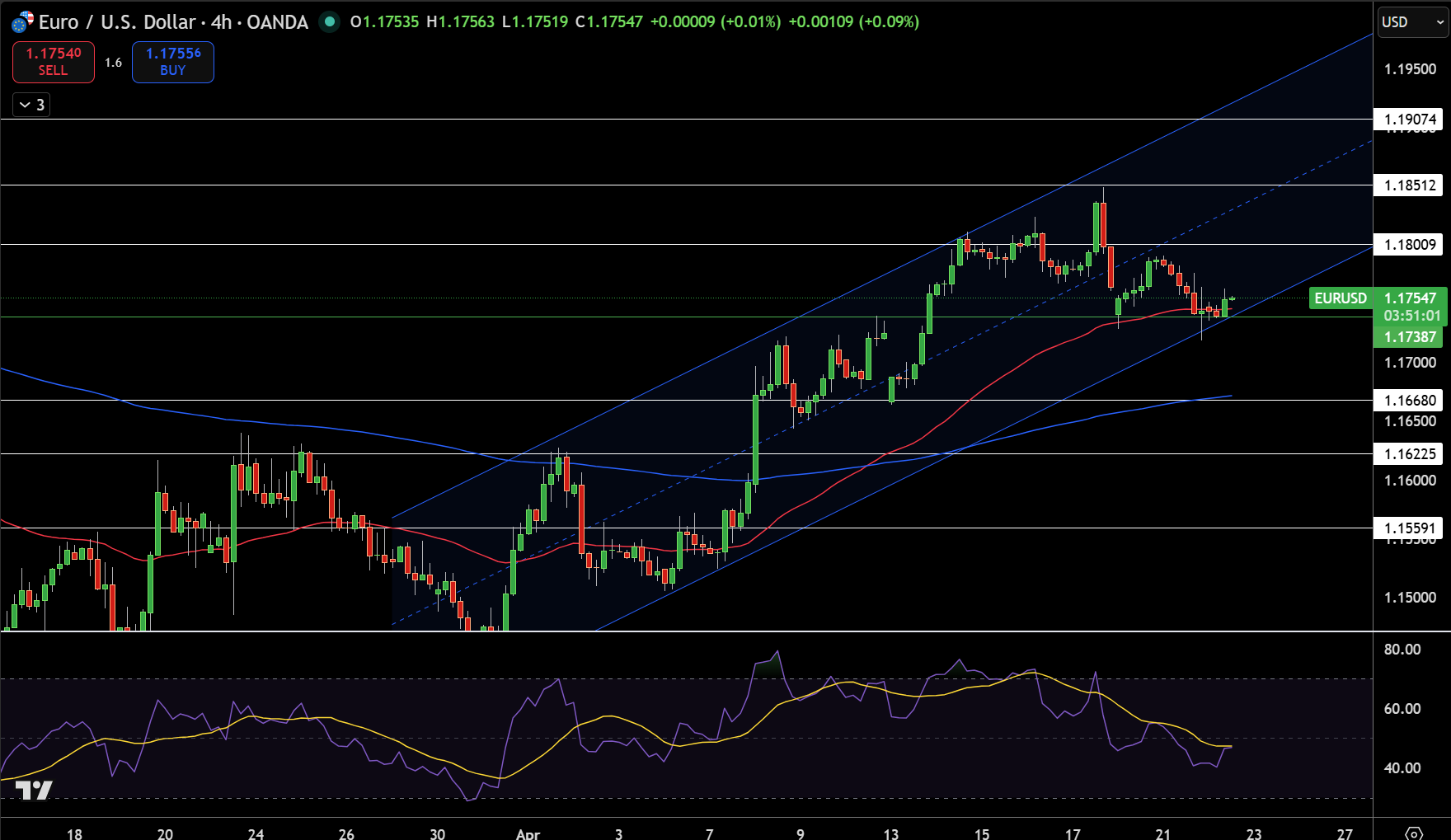Click the open value O1.17535
The image size is (1451, 840).
coord(384,22)
